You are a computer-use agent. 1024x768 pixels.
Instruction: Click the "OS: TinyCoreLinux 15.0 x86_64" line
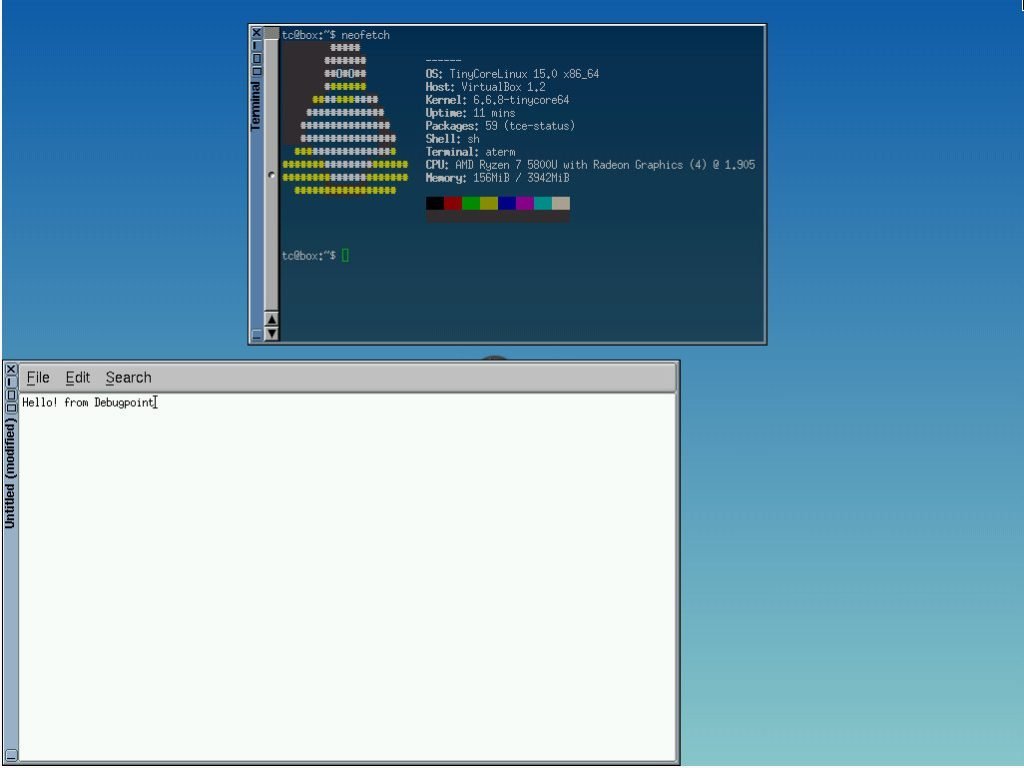point(512,74)
